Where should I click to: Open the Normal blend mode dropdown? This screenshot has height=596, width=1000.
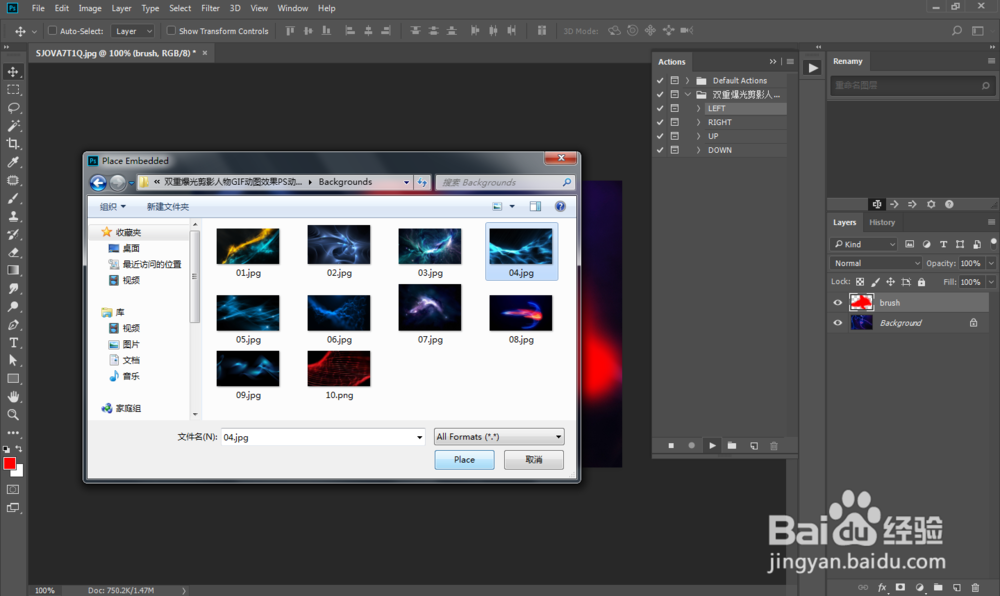tap(875, 263)
